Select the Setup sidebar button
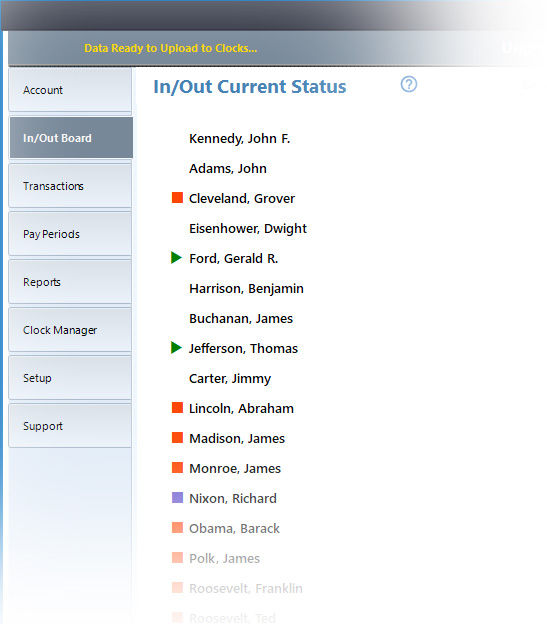This screenshot has height=624, width=547. [x=70, y=378]
